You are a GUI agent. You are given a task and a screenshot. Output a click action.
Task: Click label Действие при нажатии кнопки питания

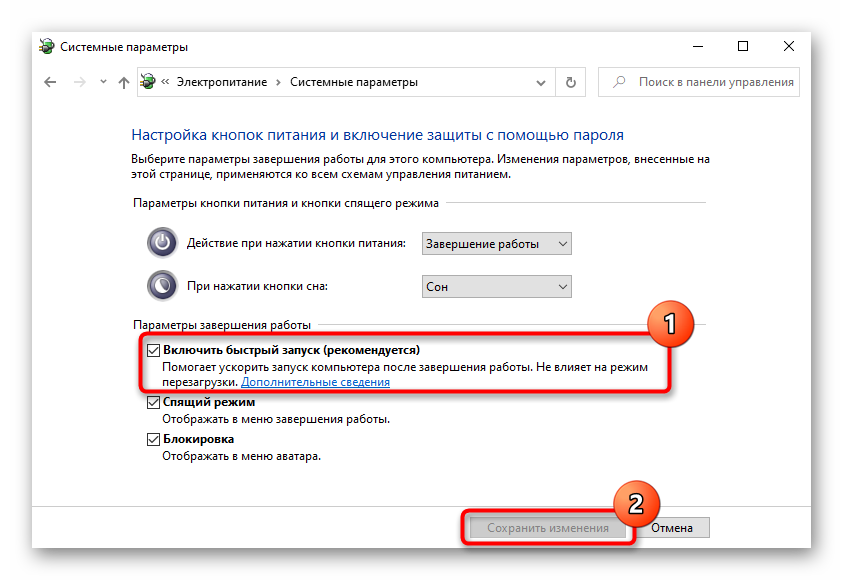(296, 244)
